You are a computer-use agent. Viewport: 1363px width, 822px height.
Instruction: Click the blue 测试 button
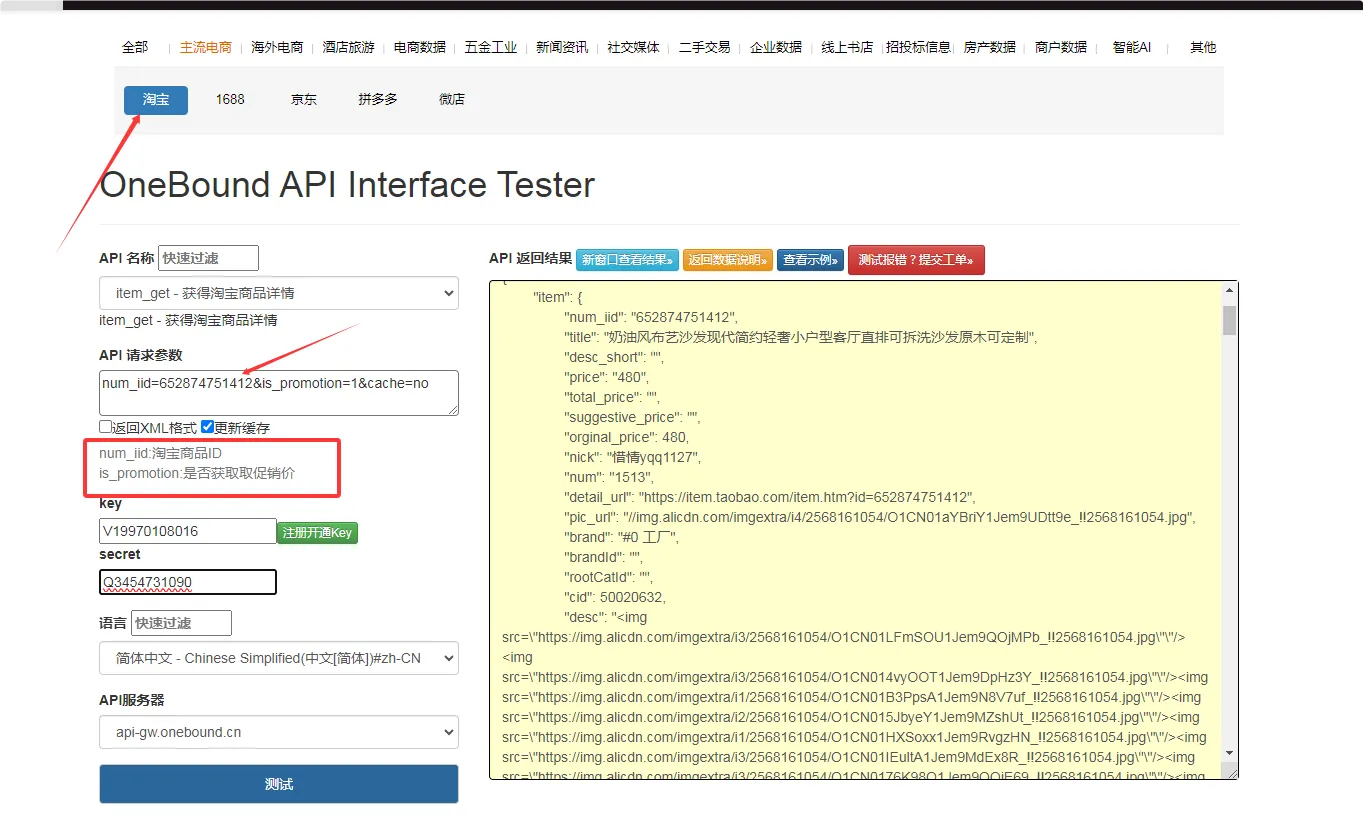point(279,784)
